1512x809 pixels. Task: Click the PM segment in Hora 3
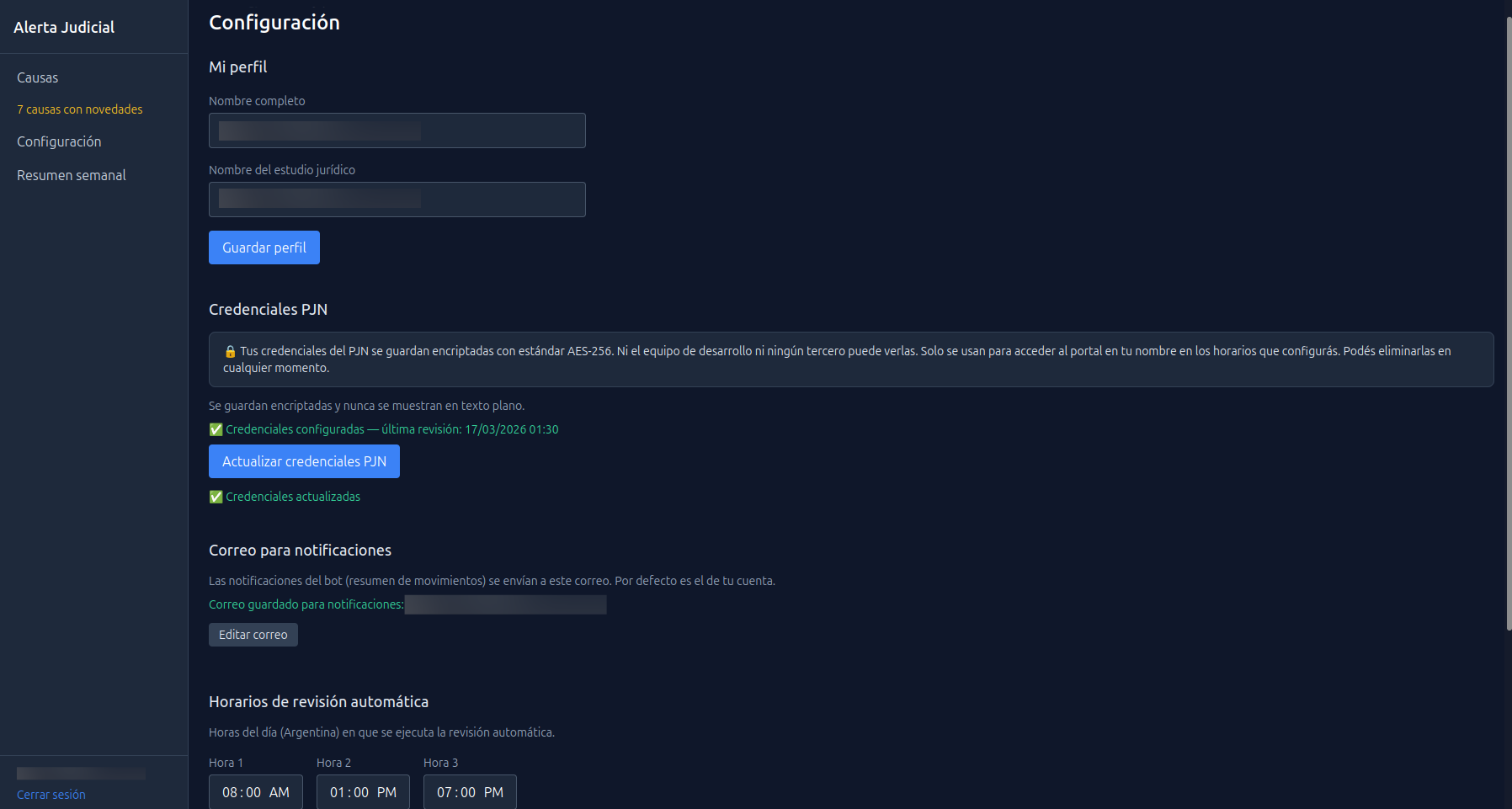493,791
